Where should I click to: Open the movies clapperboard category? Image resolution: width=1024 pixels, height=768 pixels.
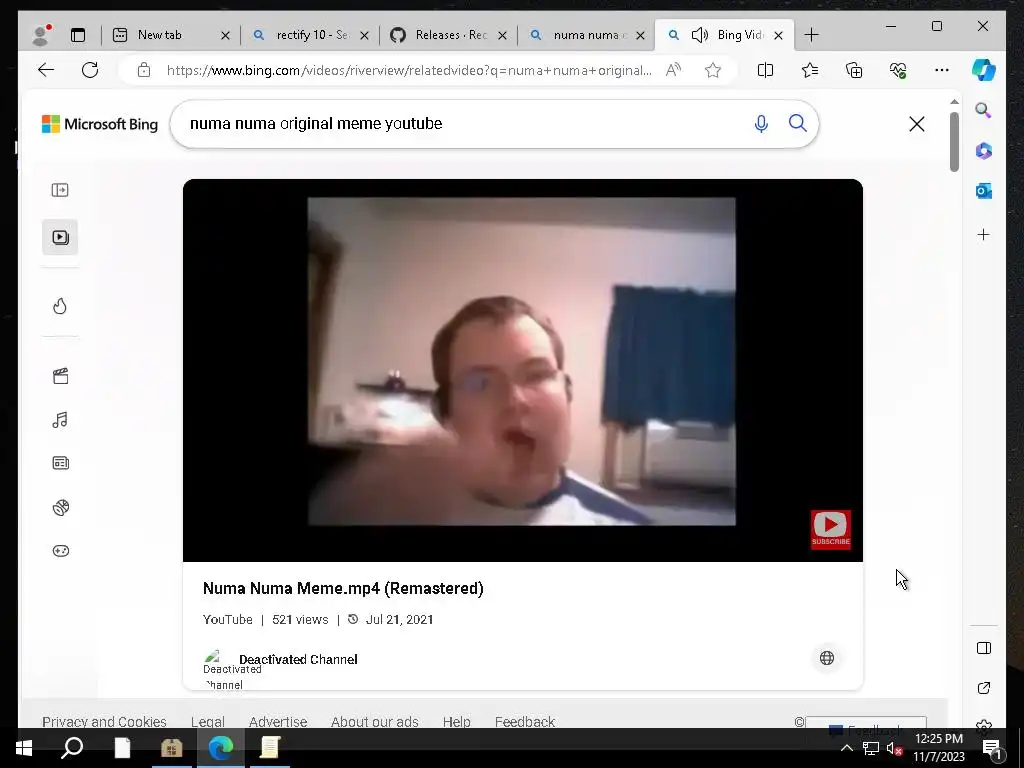(60, 376)
